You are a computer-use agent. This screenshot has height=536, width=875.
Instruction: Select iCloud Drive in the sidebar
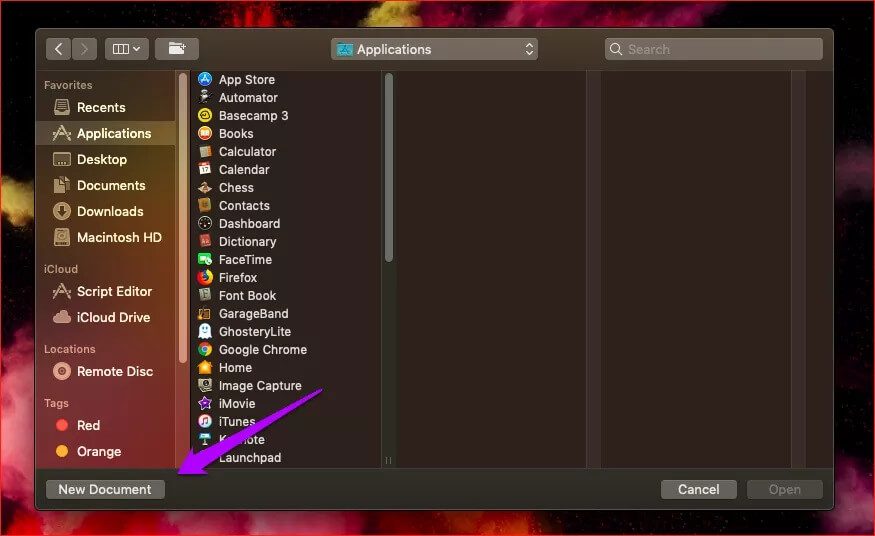coord(106,317)
